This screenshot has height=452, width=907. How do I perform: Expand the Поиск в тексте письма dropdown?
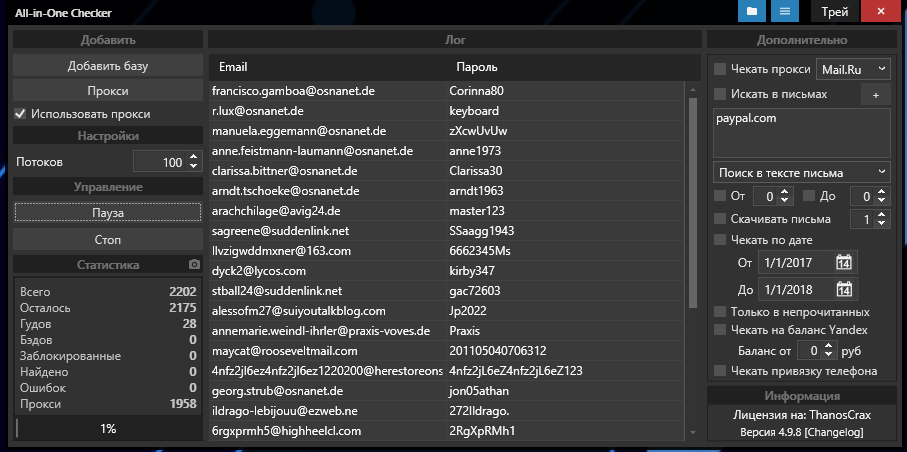pos(801,172)
